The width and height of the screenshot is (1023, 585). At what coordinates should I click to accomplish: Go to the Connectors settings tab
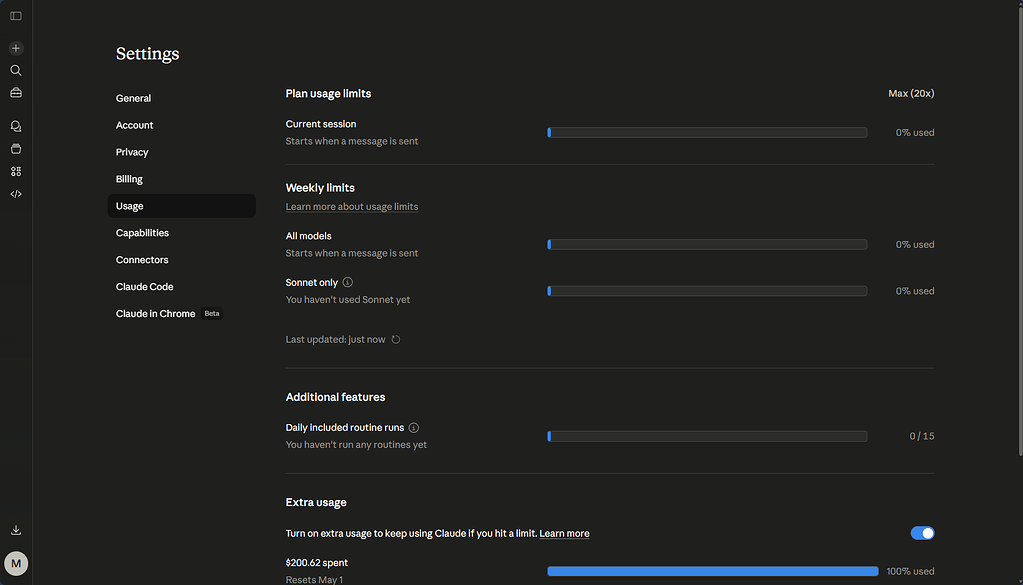point(181,260)
